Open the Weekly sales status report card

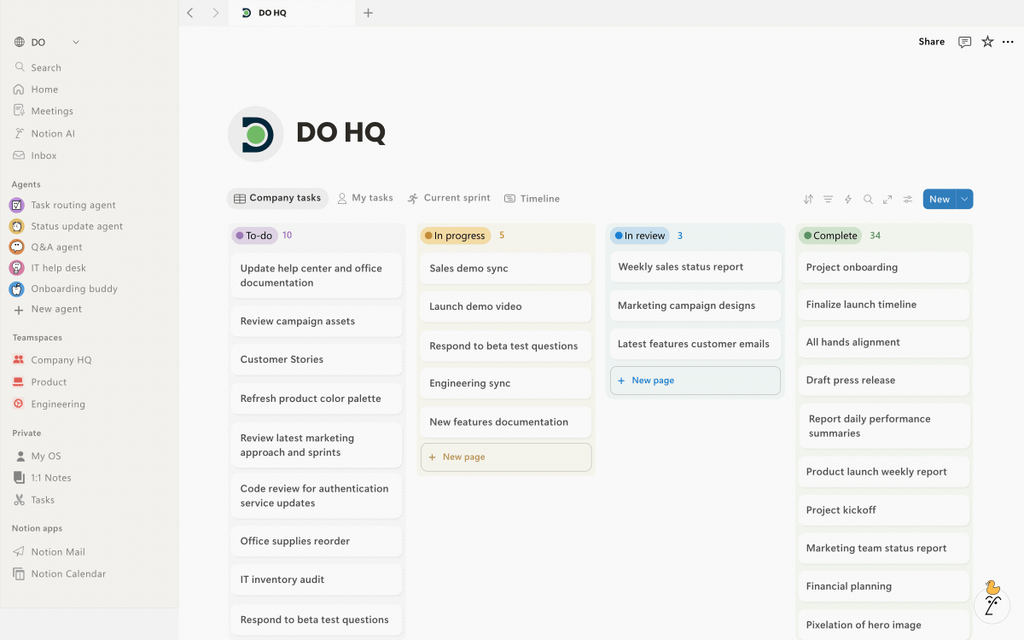pos(695,267)
